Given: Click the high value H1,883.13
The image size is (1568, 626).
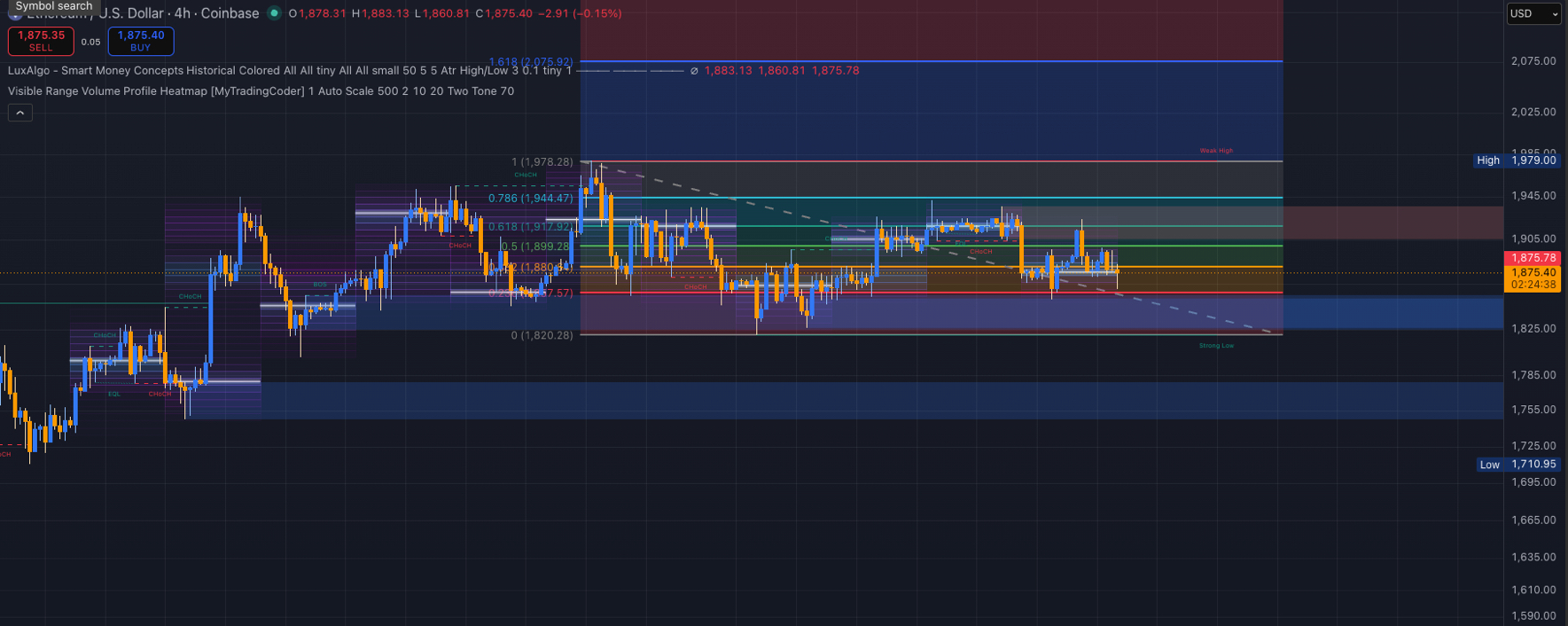Looking at the screenshot, I should point(380,13).
